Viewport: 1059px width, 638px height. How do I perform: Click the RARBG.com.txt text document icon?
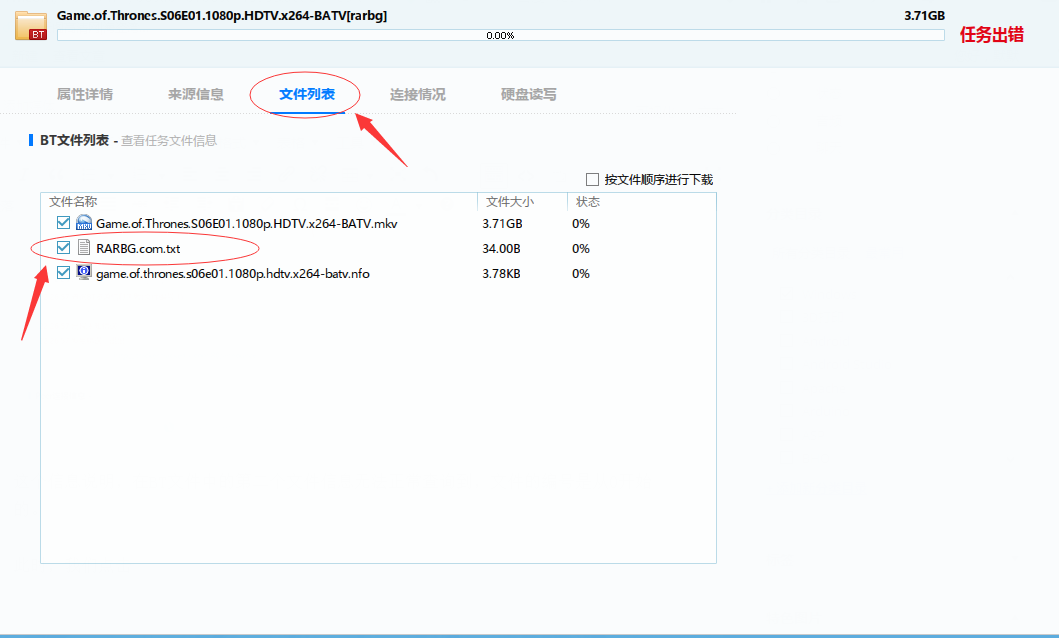coord(84,247)
